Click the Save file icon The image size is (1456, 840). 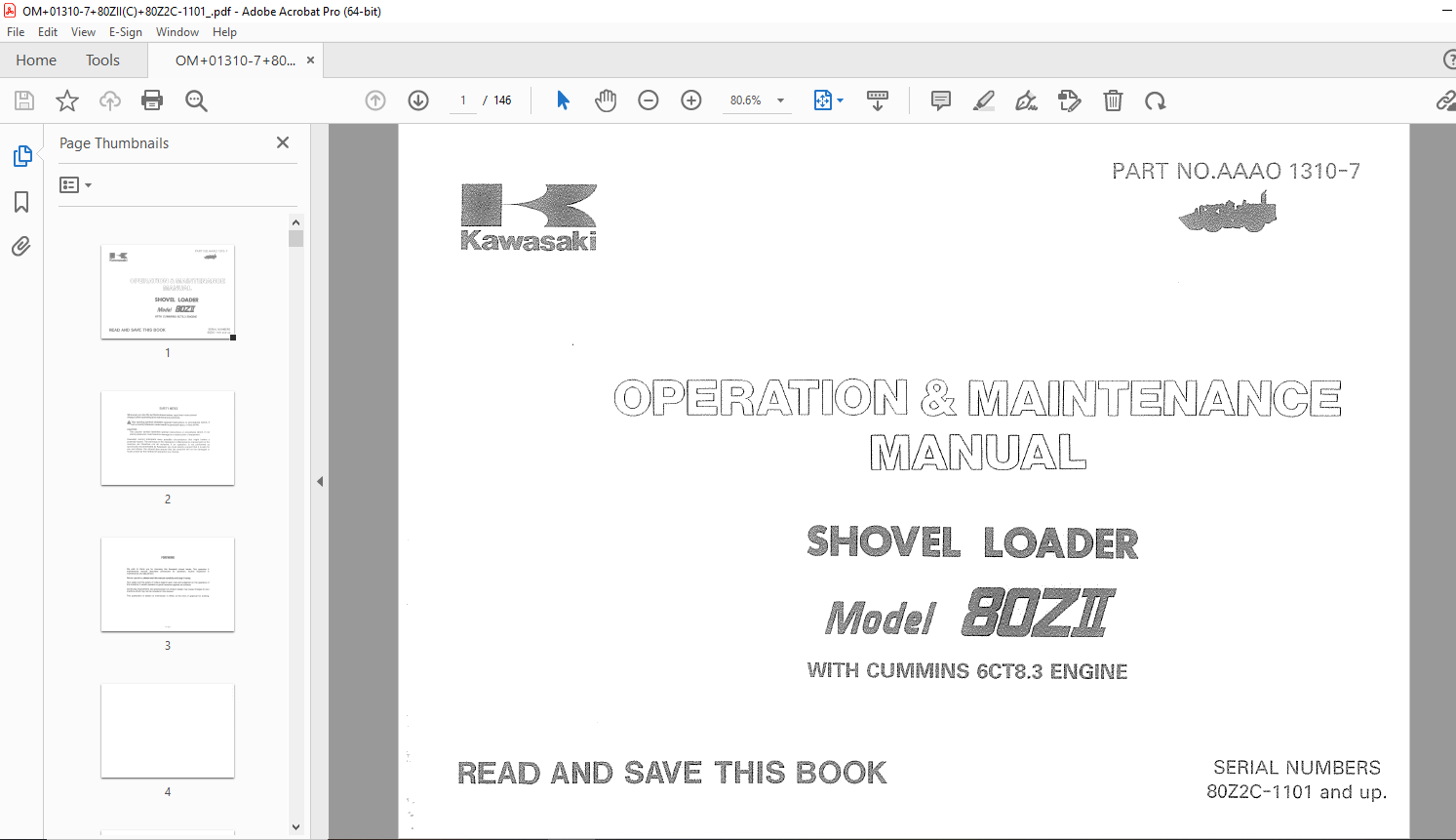pyautogui.click(x=24, y=100)
